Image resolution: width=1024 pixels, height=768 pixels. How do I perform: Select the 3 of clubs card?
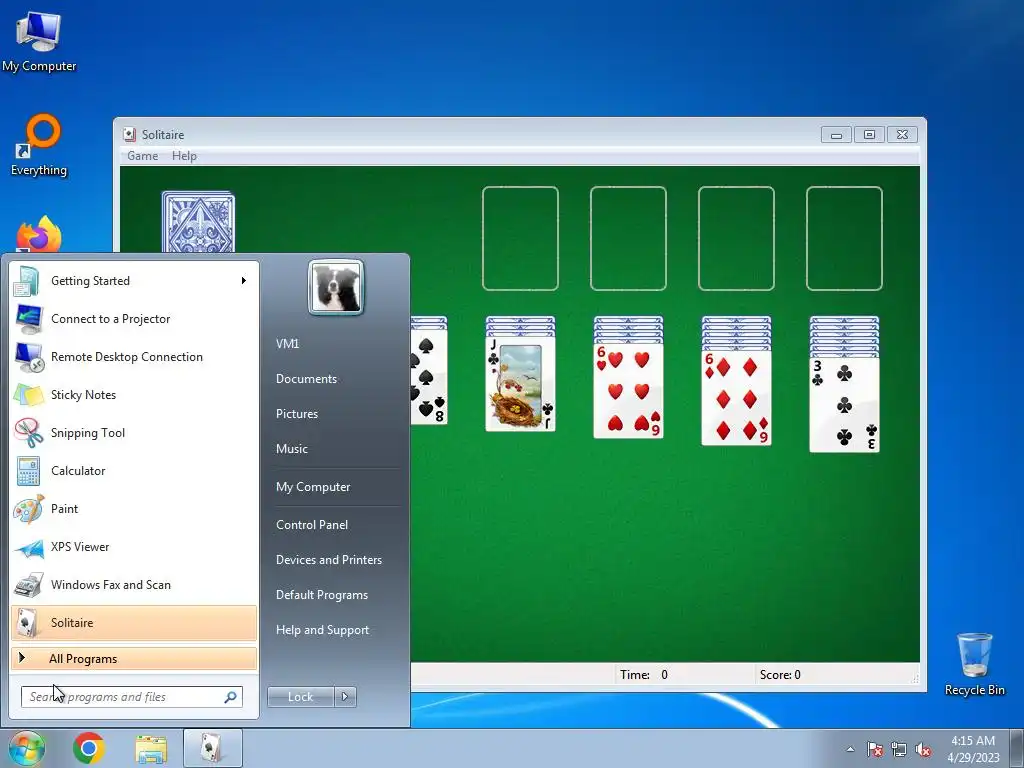(x=844, y=405)
